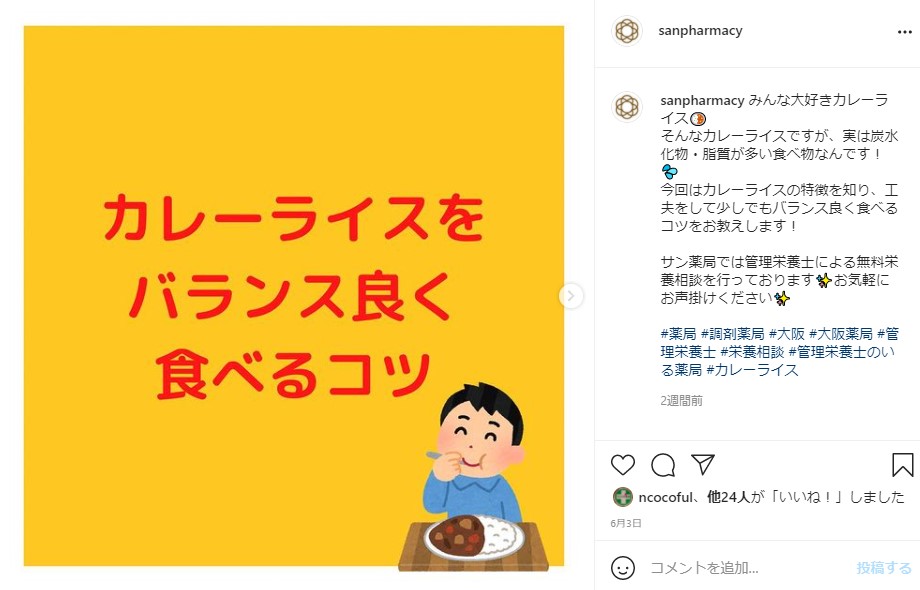Click the comment input field
920x590 pixels.
click(748, 568)
